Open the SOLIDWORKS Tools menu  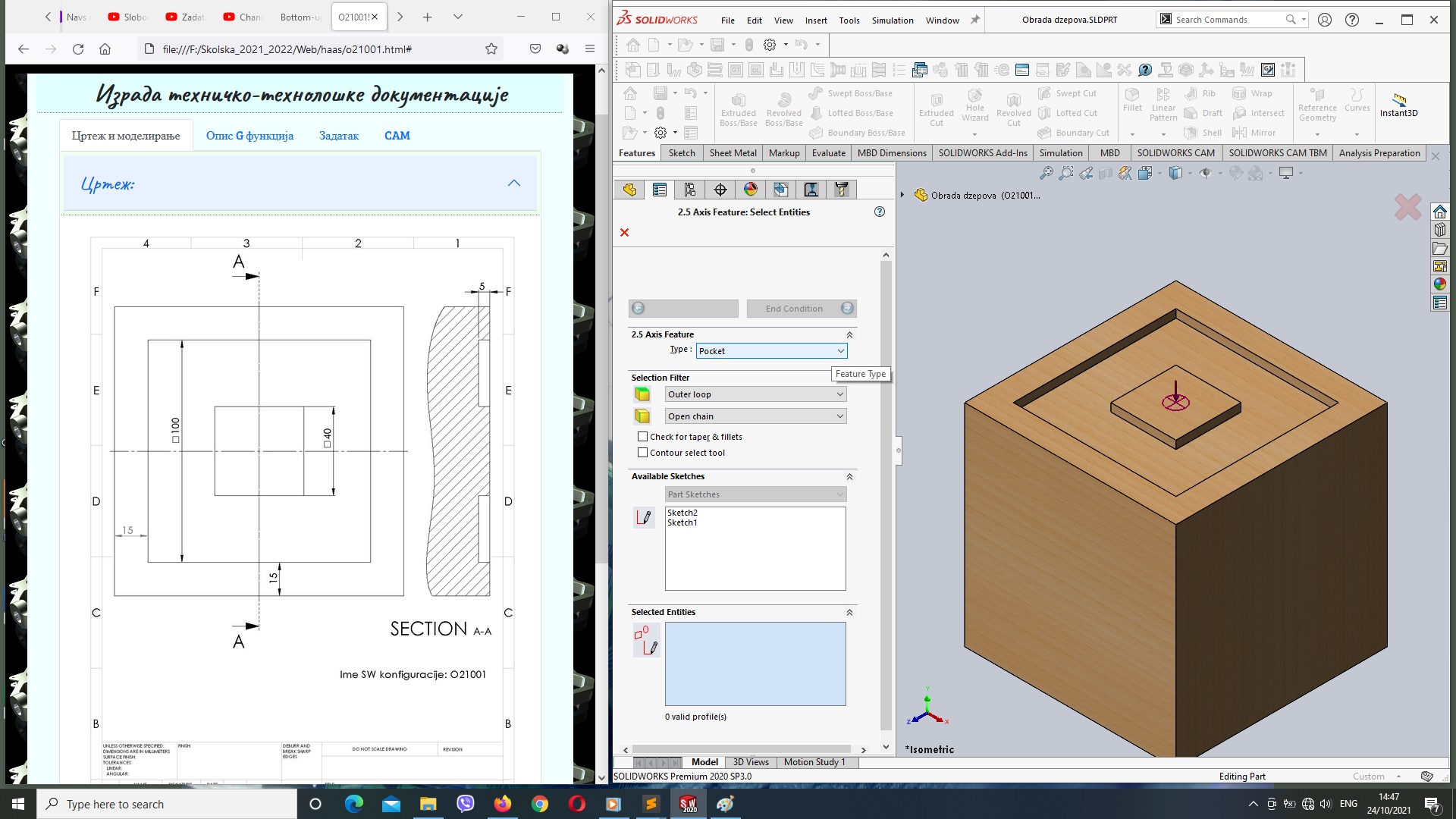click(849, 20)
